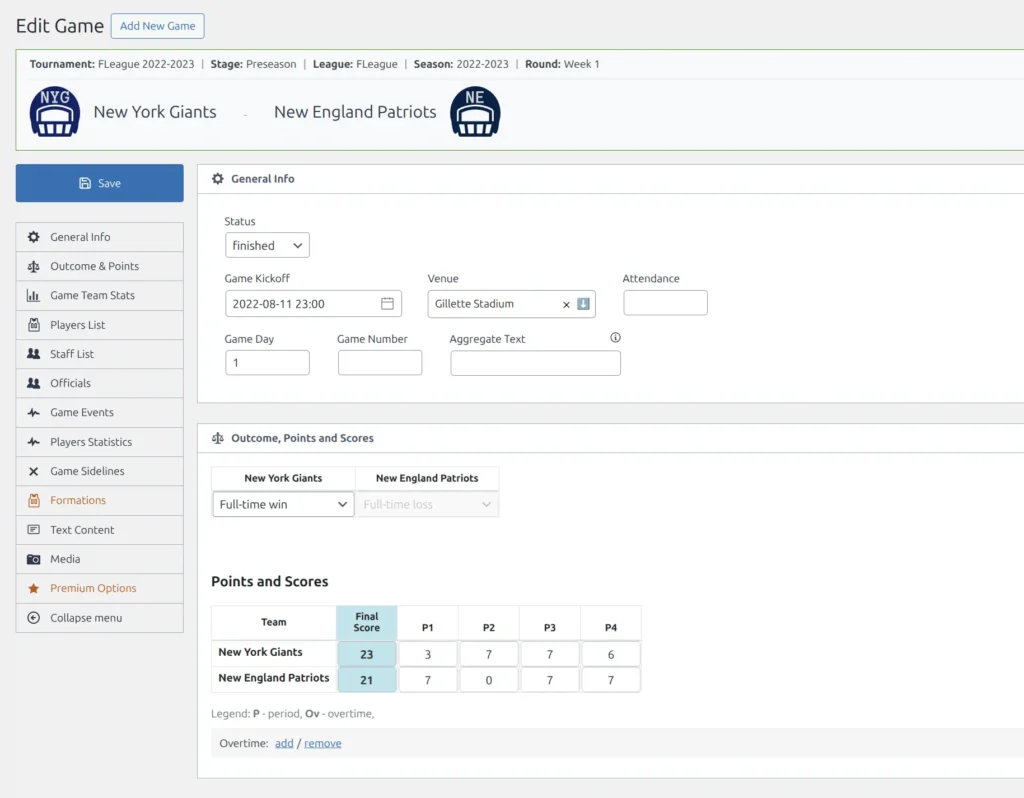Click the Points and Scores heading
1024x798 pixels.
(x=270, y=581)
